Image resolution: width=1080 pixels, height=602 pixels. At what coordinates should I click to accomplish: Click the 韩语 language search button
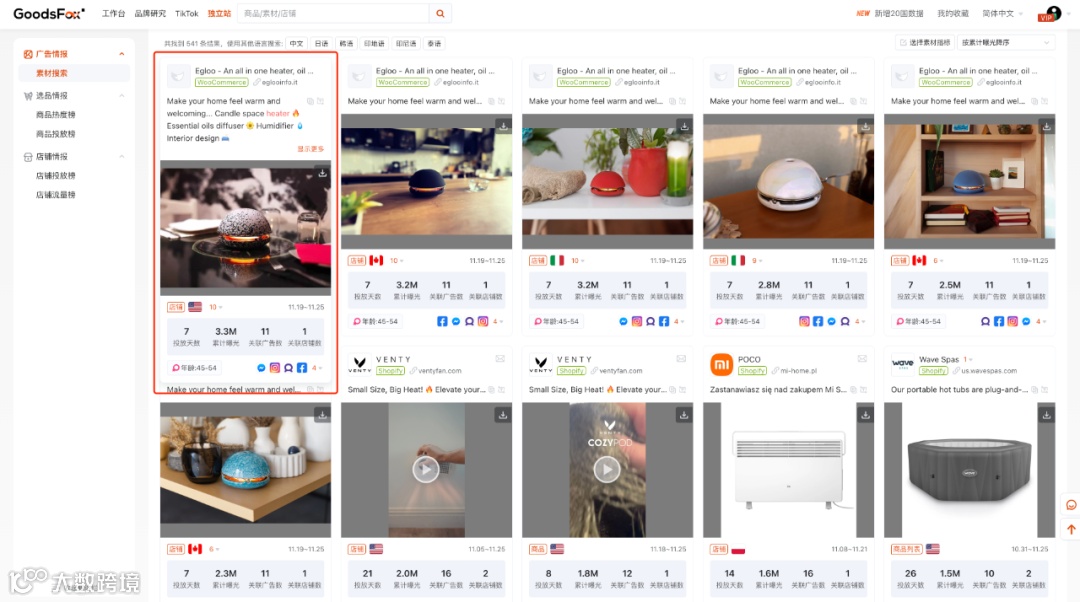[346, 43]
